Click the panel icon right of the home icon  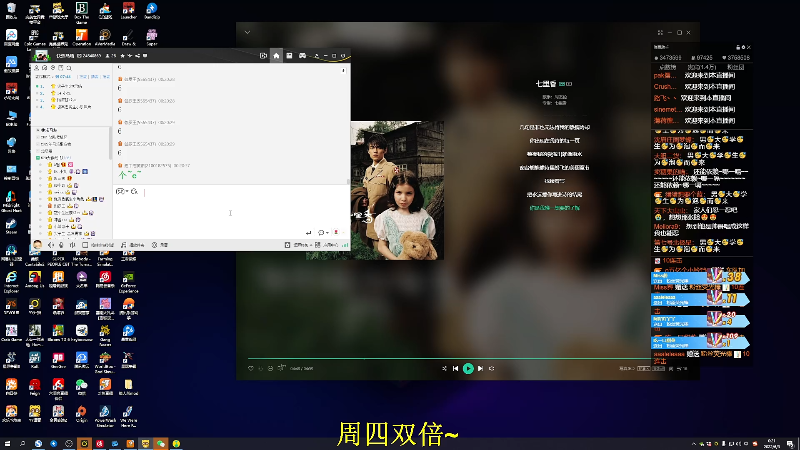tap(289, 56)
